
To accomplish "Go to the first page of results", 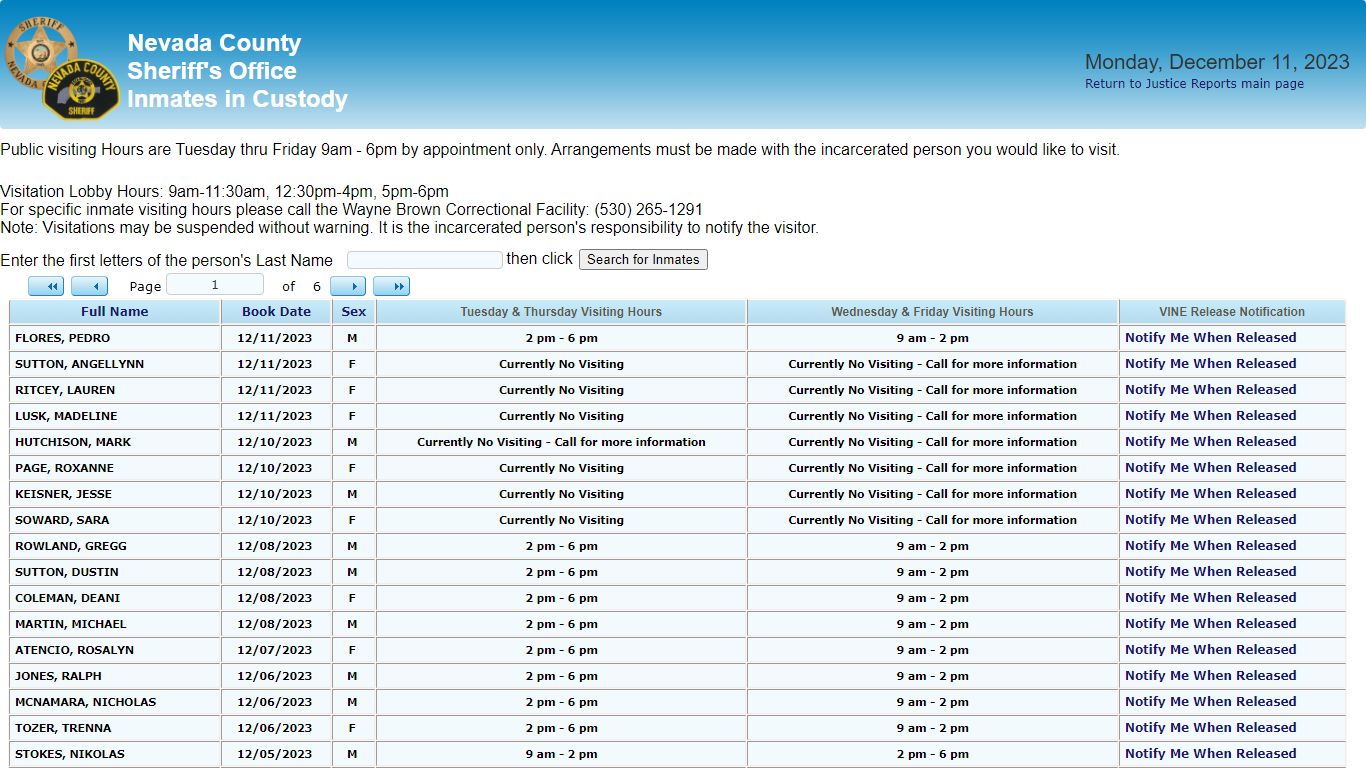I will coord(46,287).
